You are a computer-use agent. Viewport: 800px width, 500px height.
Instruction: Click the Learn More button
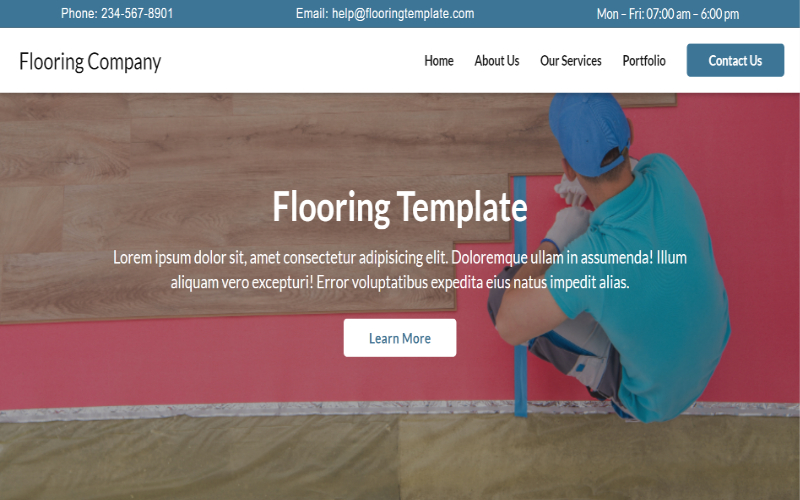click(x=400, y=338)
